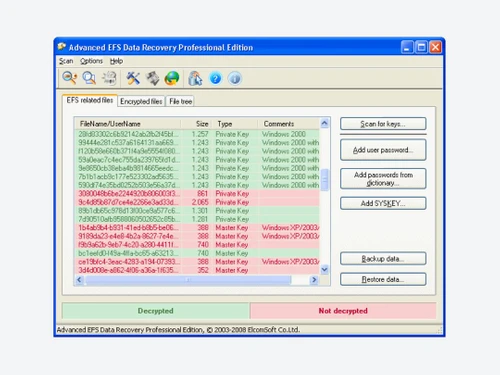Click the horizontal scroll right arrow

(x=314, y=280)
